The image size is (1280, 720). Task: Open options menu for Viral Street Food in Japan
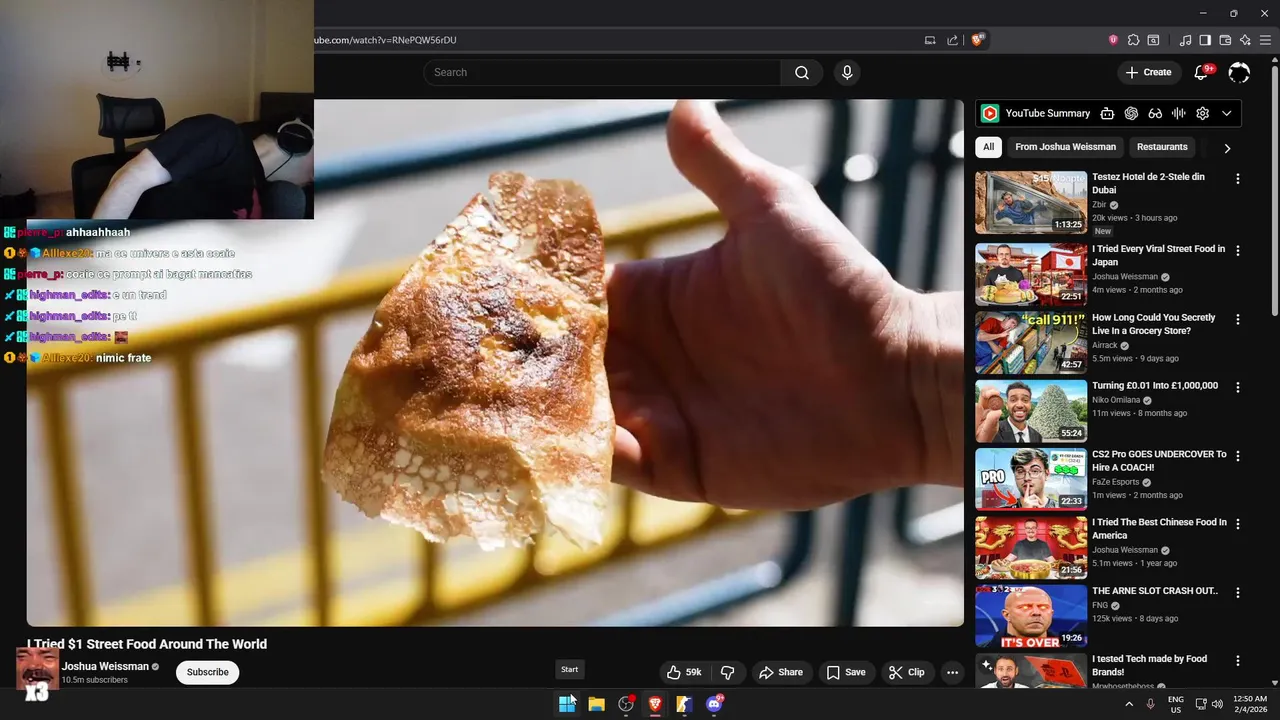point(1238,251)
